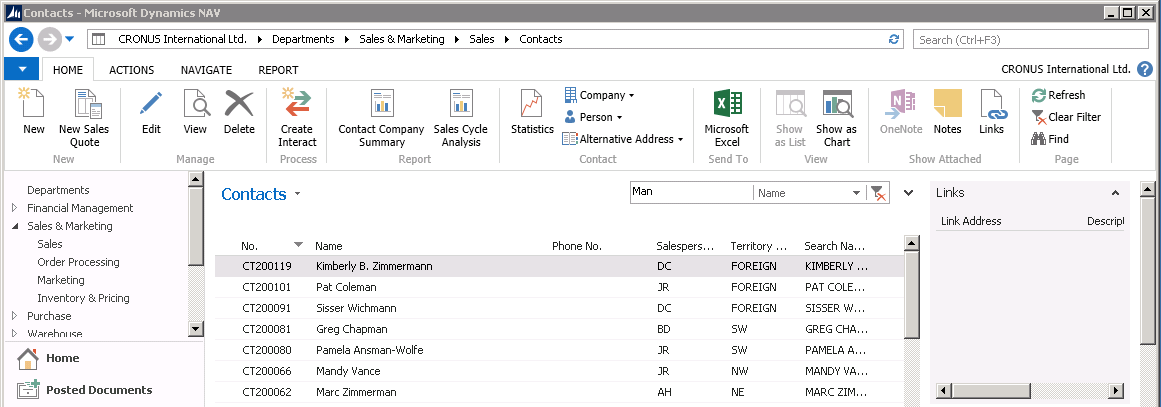The height and width of the screenshot is (407, 1161).
Task: Run the Sales Cycle Analysis report
Action: click(460, 104)
